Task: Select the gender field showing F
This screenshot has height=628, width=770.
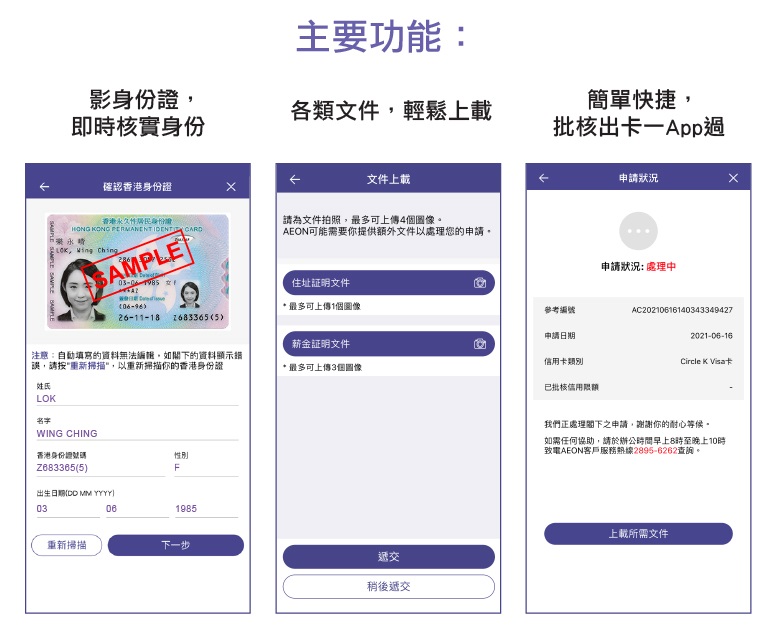Action: pyautogui.click(x=206, y=468)
